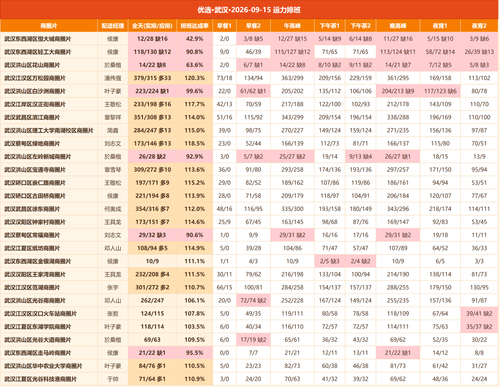Select the 95.5% rate cell
The image size is (500, 387).
tap(195, 353)
